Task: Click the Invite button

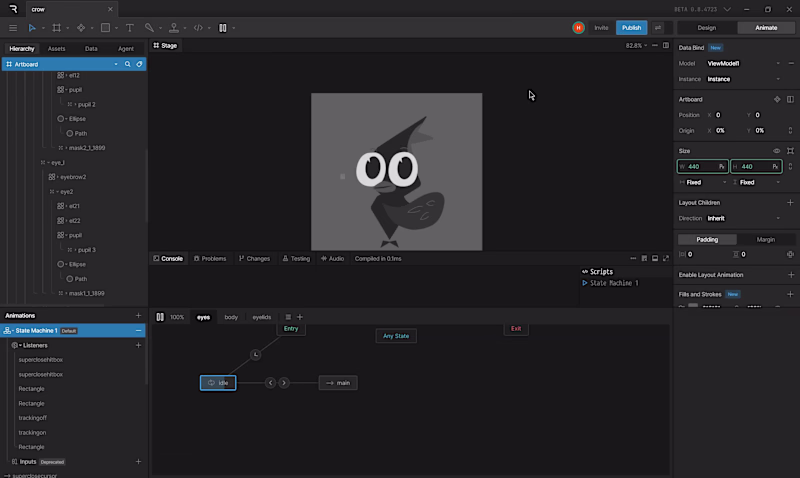Action: [601, 28]
